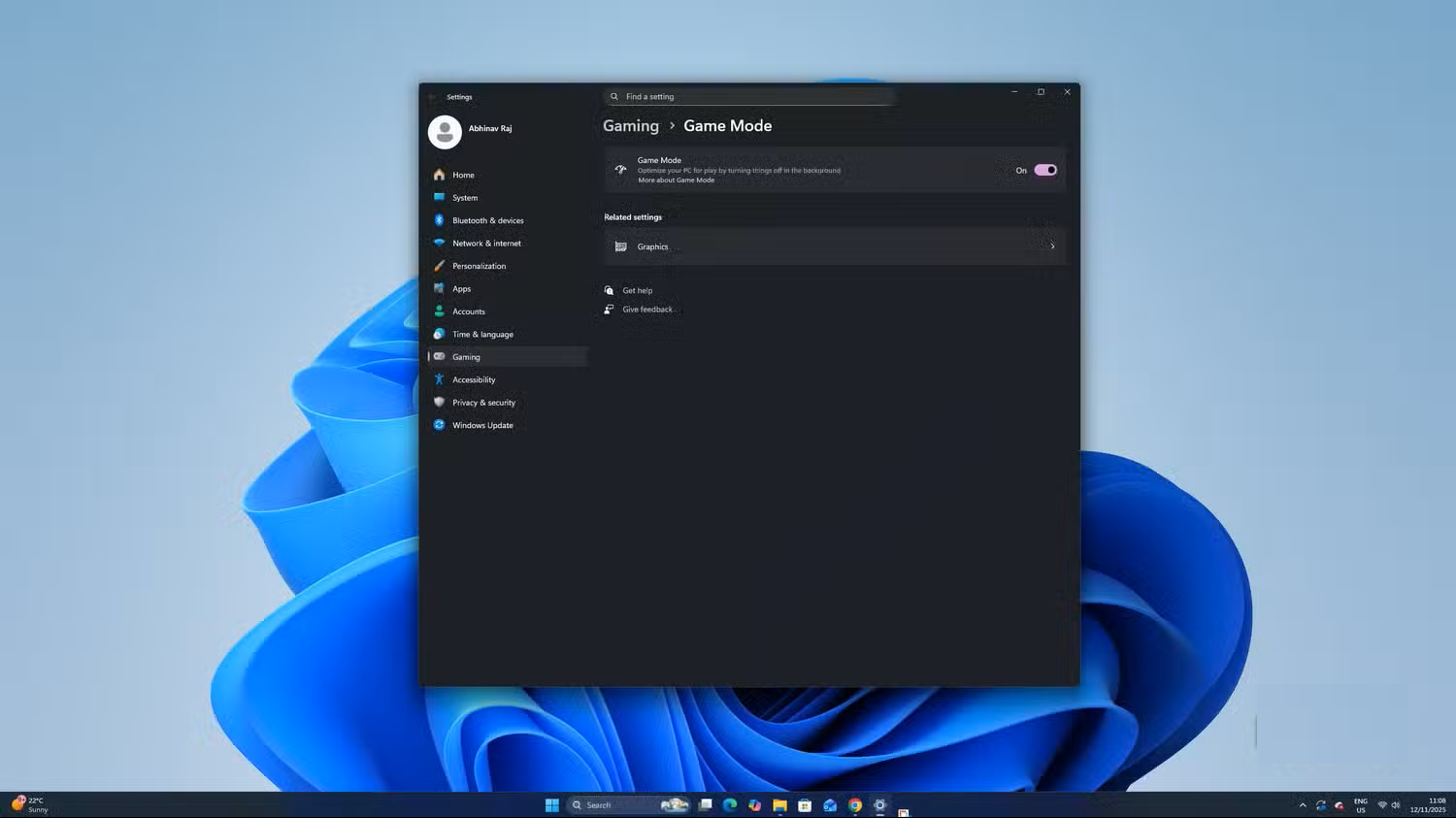Click the Find a setting search box

tap(748, 96)
